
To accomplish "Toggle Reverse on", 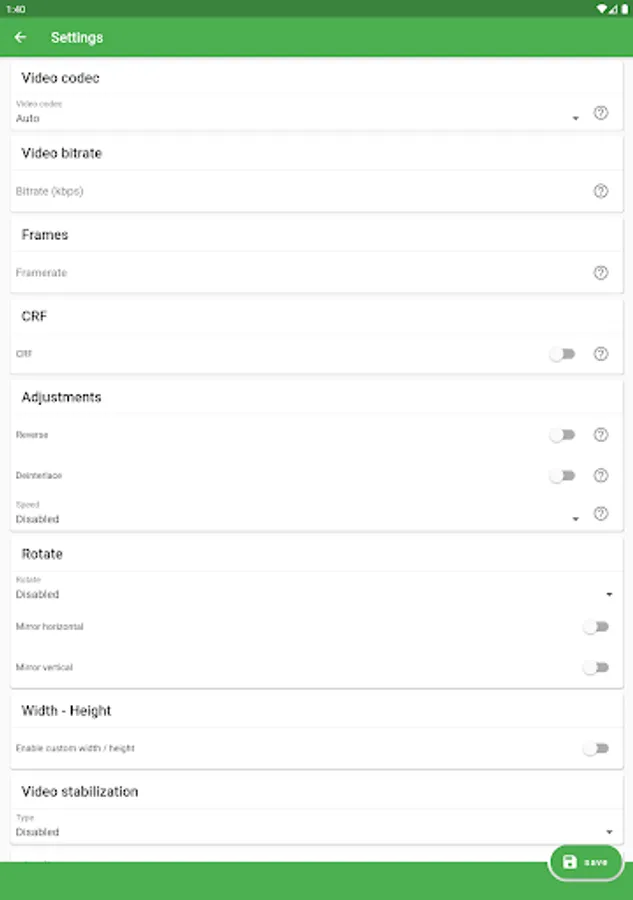I will click(x=563, y=435).
